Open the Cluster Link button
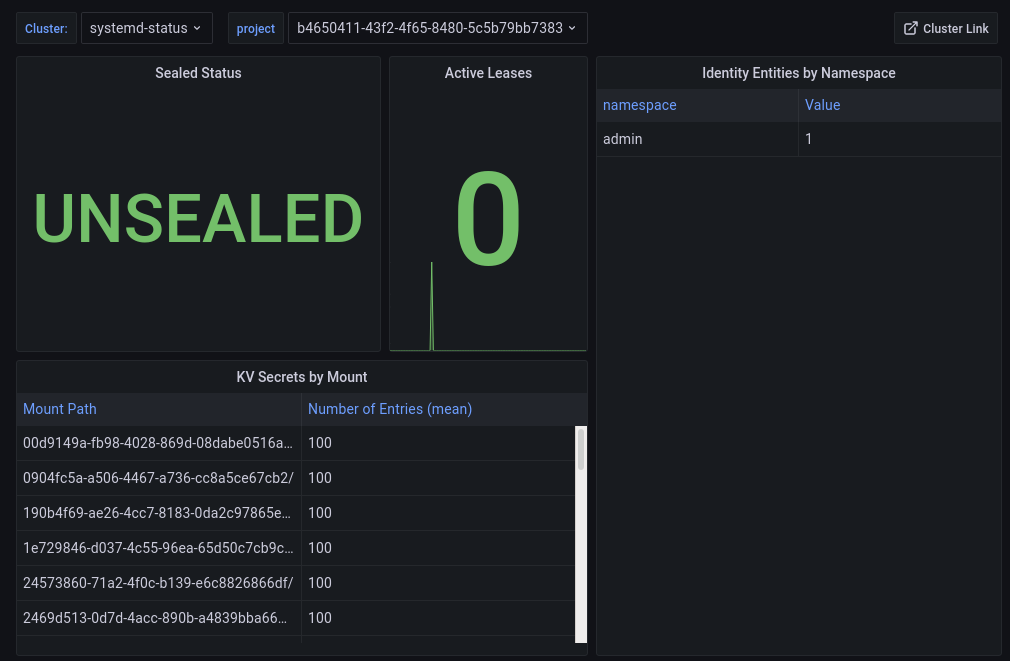1010x661 pixels. [945, 29]
